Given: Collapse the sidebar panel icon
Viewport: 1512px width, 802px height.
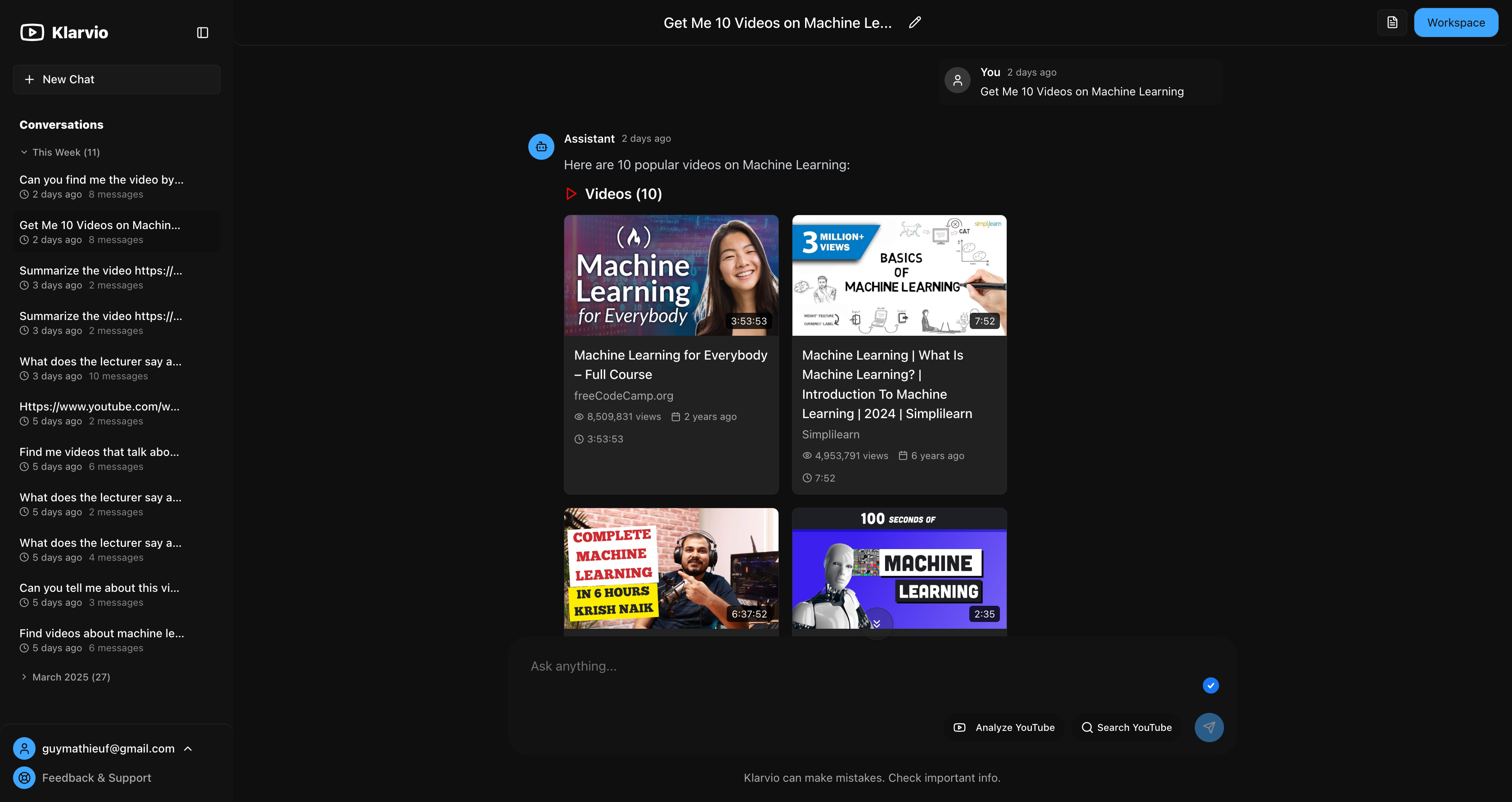Looking at the screenshot, I should click(202, 33).
